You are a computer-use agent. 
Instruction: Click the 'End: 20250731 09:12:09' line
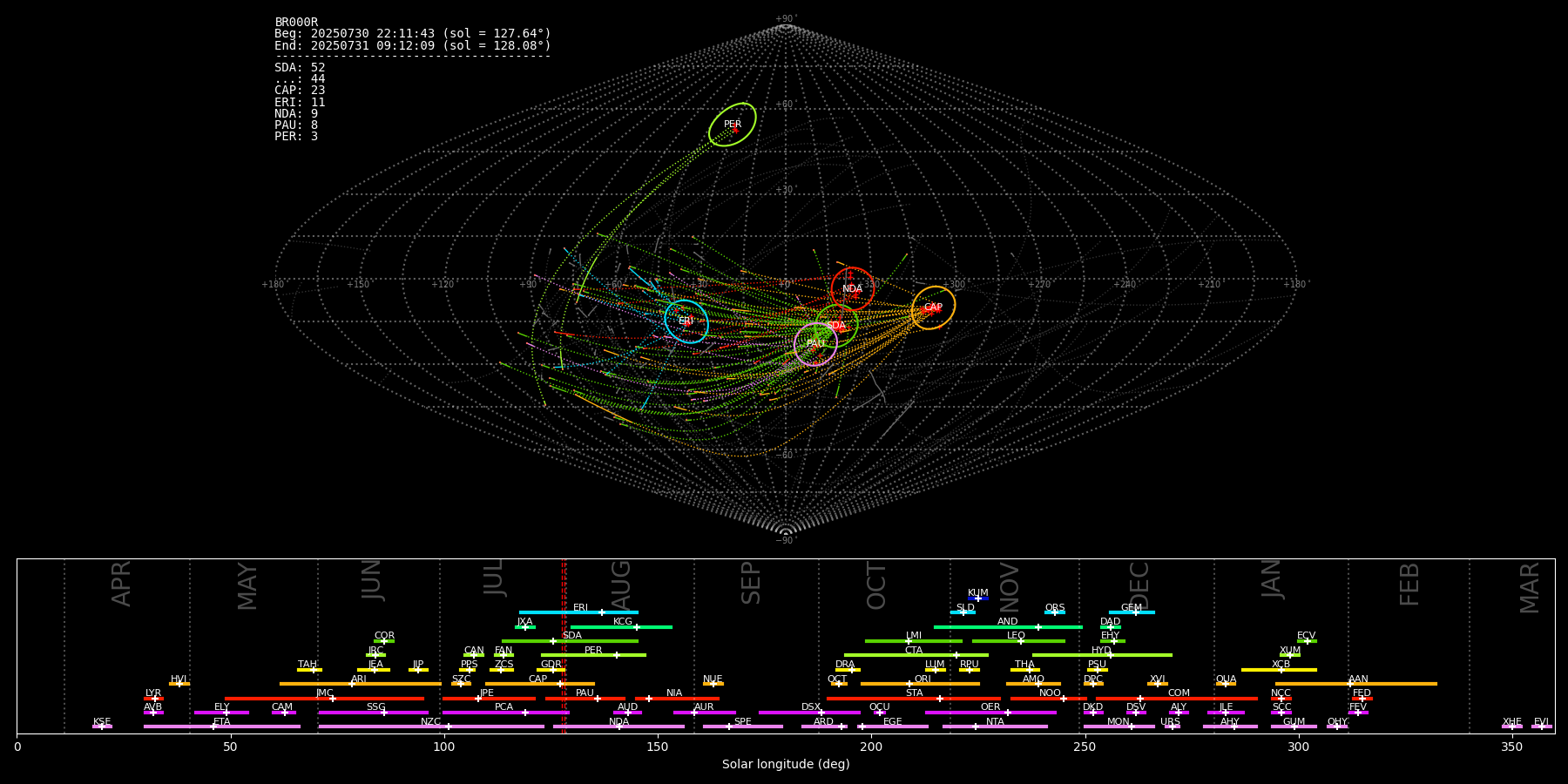point(413,45)
